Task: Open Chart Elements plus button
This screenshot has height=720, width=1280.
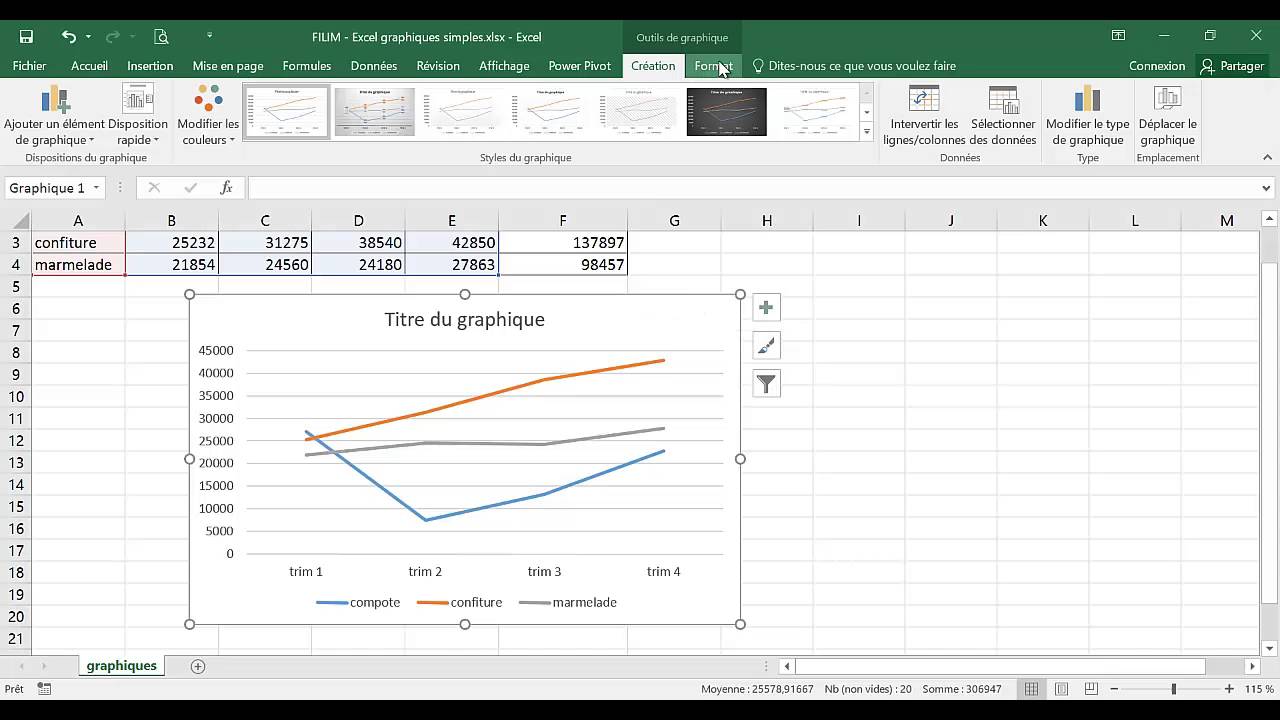Action: (x=766, y=308)
